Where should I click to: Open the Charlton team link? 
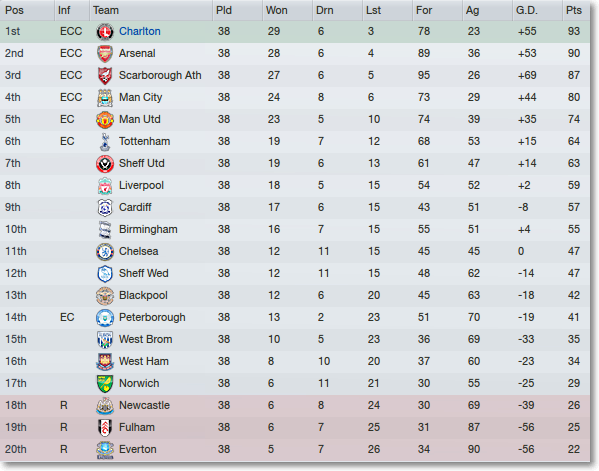(139, 31)
